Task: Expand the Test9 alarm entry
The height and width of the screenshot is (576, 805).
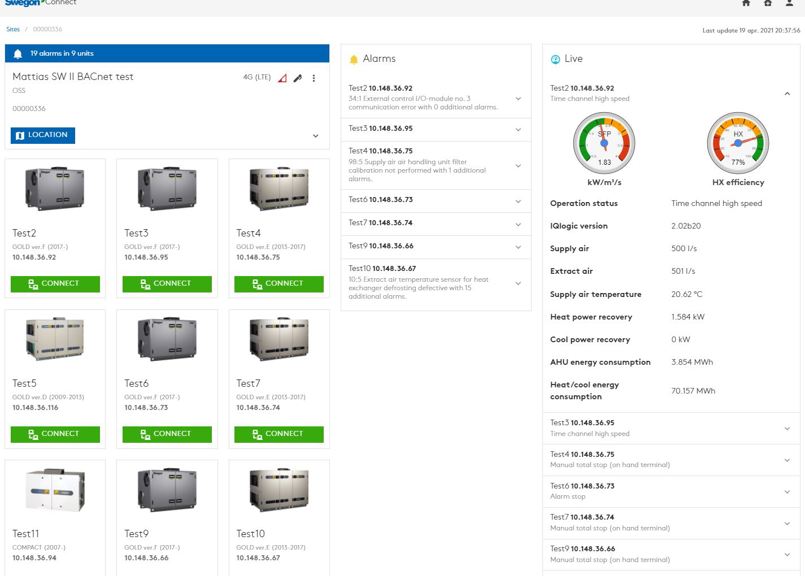Action: point(518,247)
